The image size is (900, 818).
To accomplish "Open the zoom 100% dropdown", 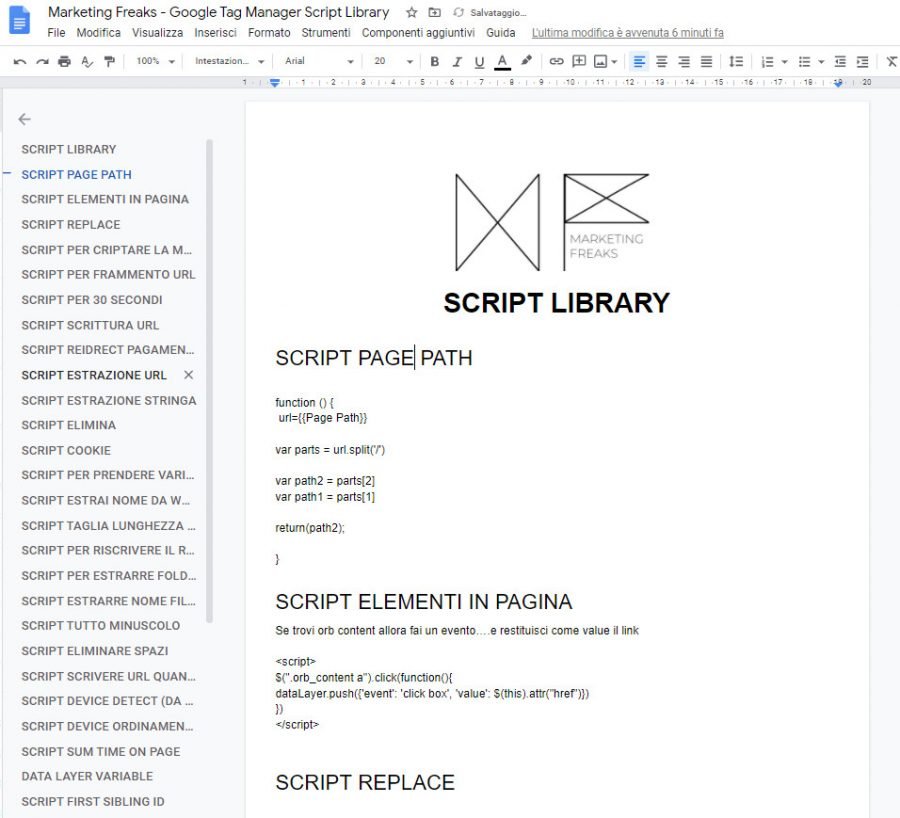I will pos(155,61).
